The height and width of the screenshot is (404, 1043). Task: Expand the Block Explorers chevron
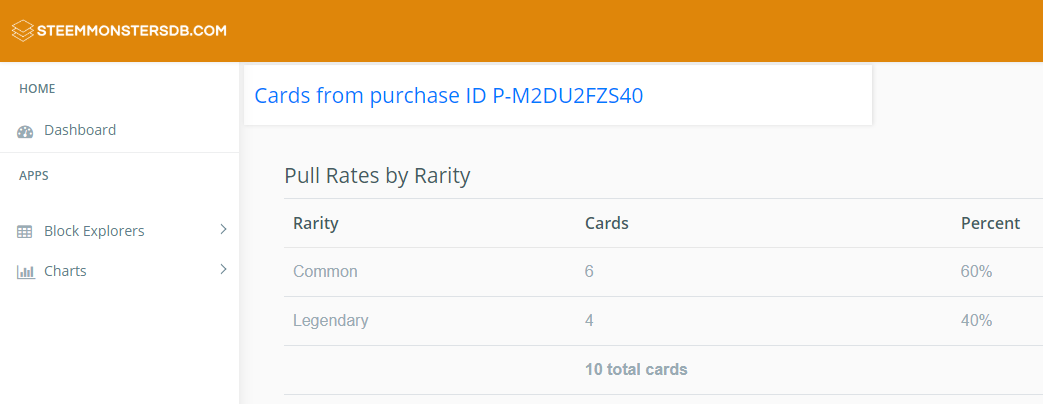224,230
